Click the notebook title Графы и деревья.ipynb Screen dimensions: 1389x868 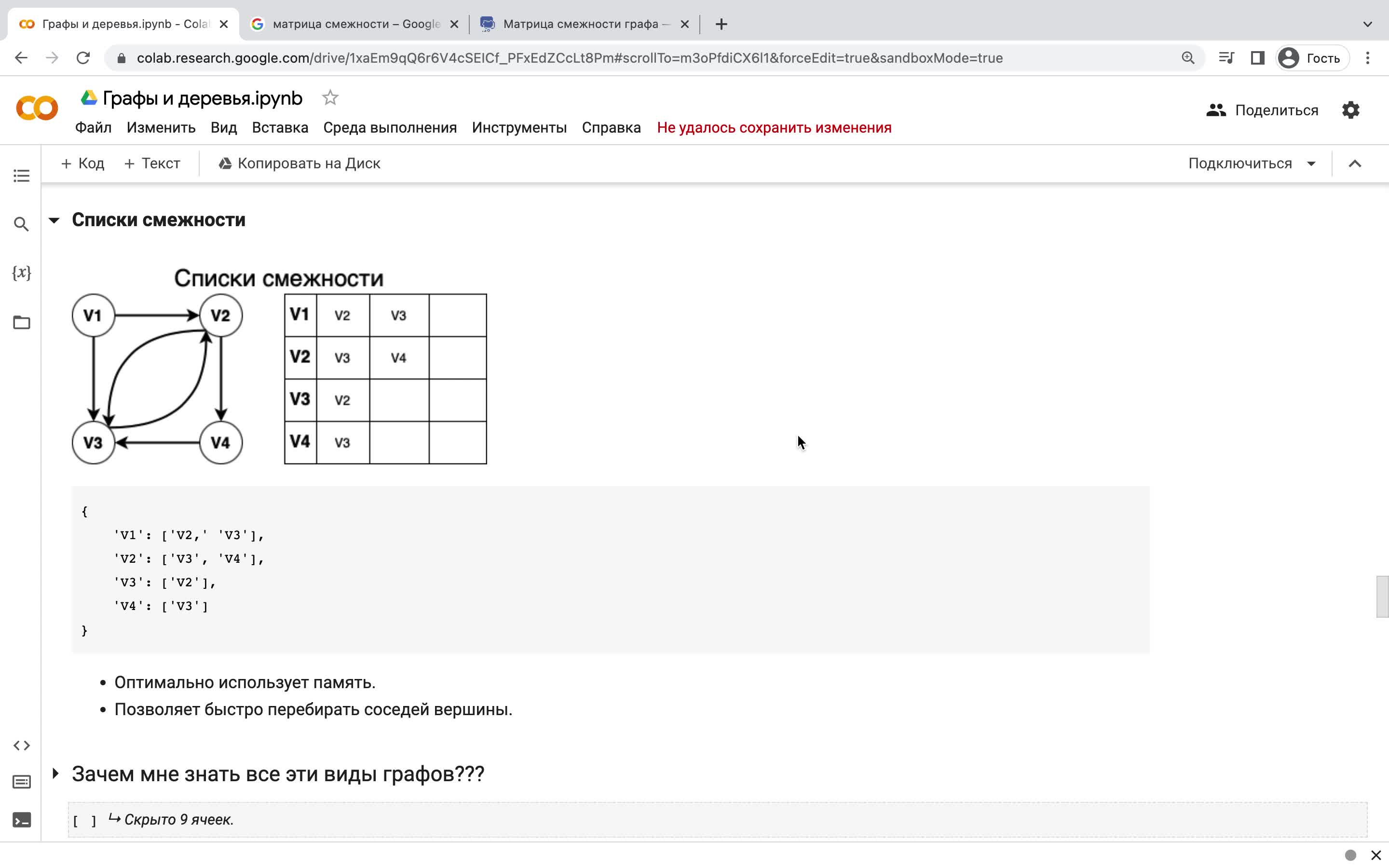click(202, 98)
